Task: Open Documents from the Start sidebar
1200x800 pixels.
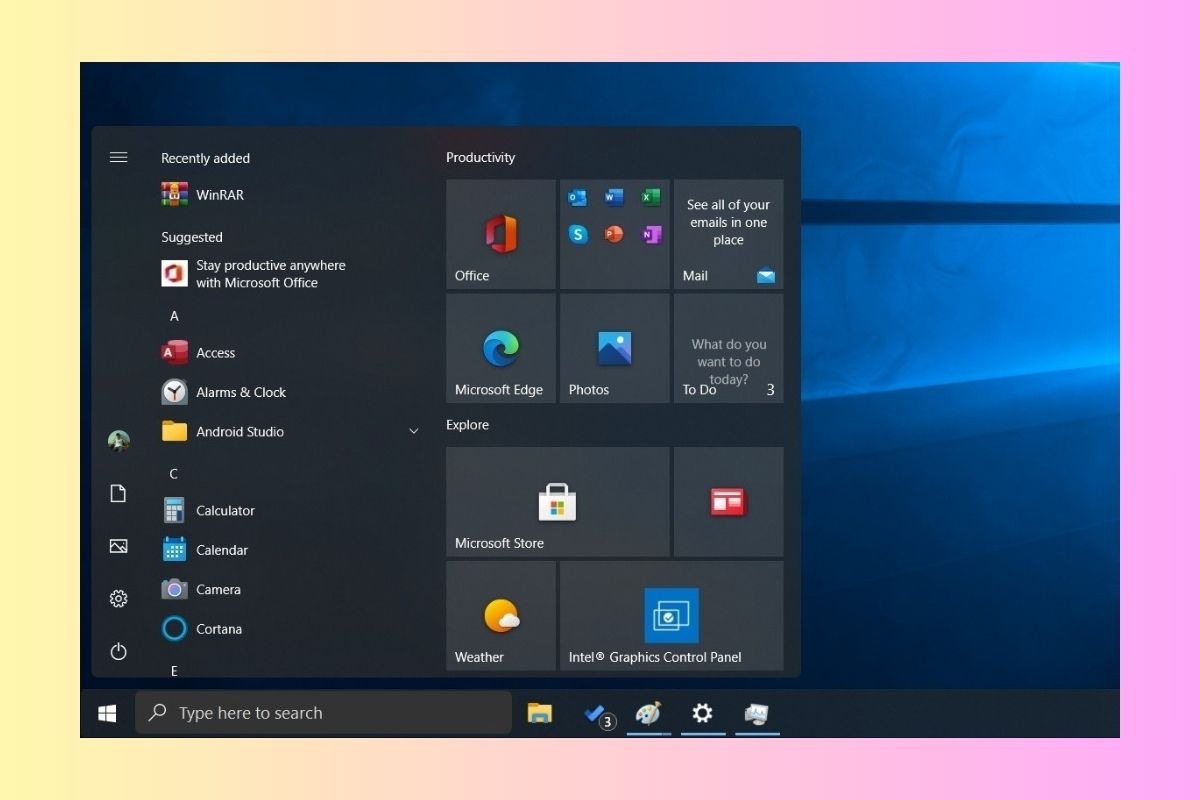Action: click(x=118, y=493)
